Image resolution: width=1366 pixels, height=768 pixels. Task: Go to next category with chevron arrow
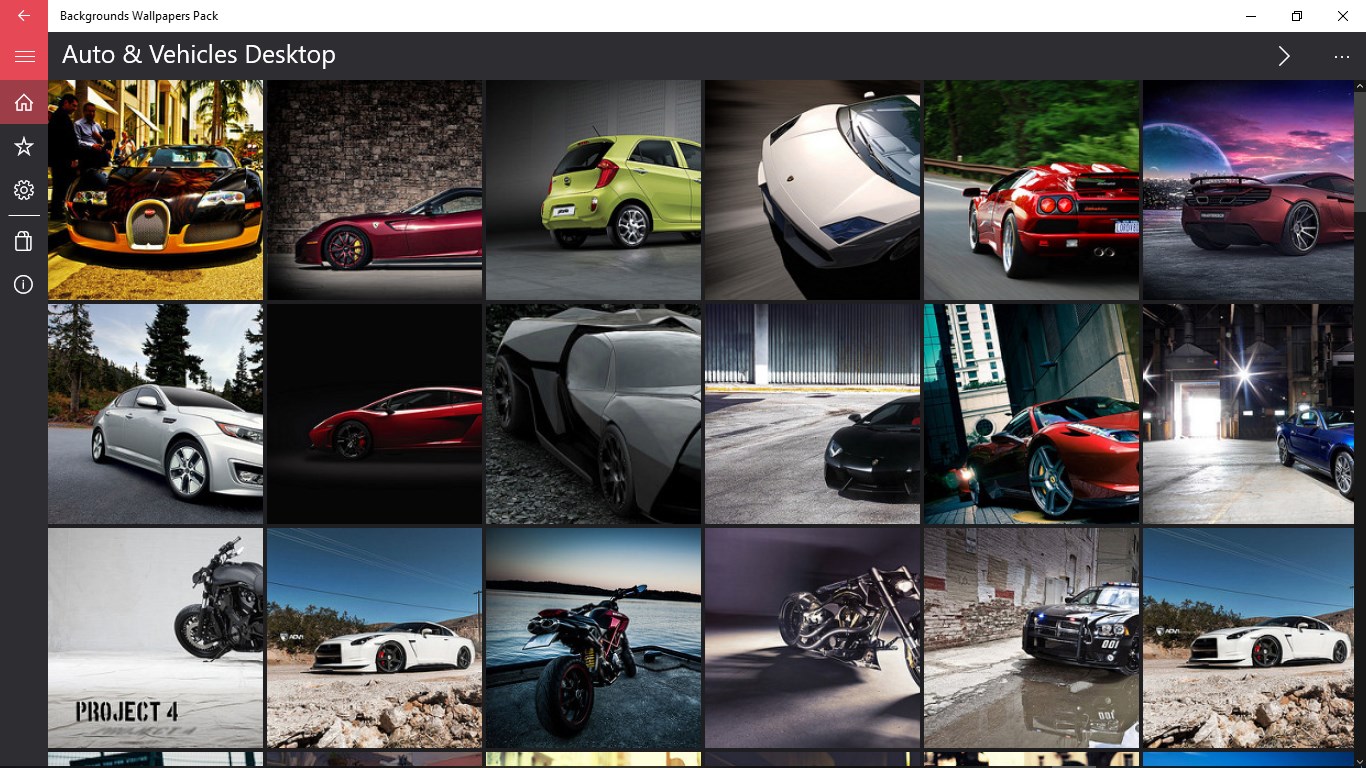pyautogui.click(x=1284, y=56)
